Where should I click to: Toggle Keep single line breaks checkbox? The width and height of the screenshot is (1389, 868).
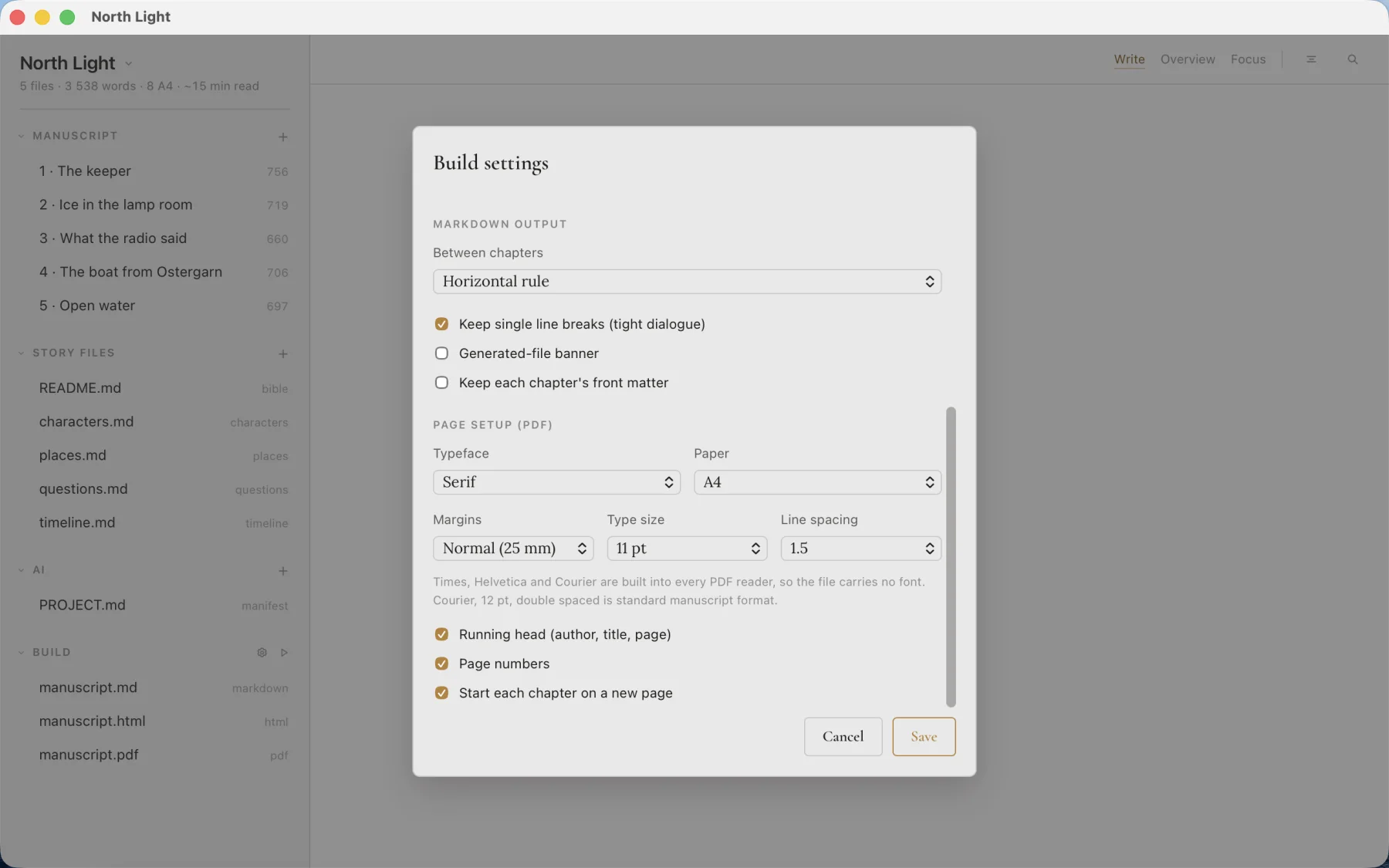[441, 324]
